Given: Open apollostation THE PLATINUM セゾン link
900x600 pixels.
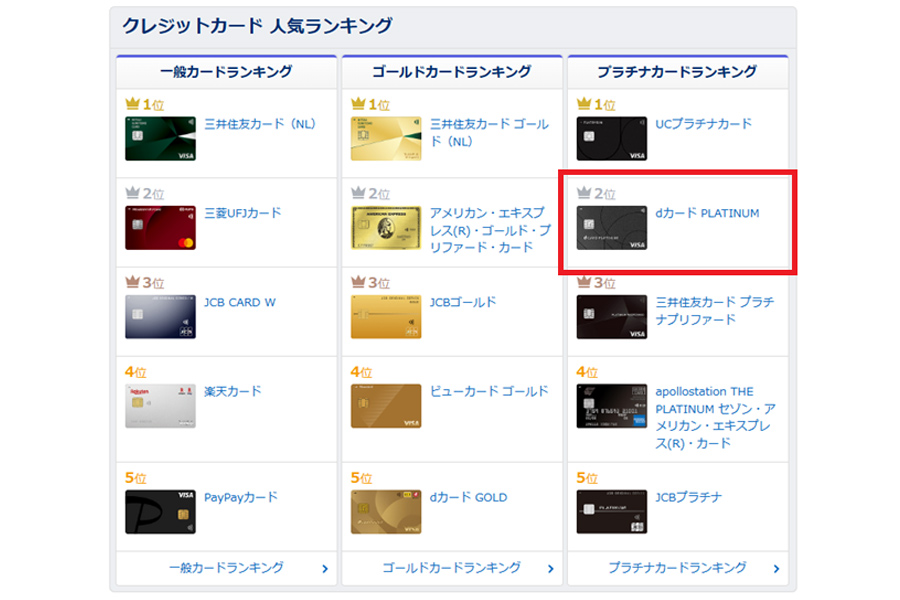Looking at the screenshot, I should point(715,417).
